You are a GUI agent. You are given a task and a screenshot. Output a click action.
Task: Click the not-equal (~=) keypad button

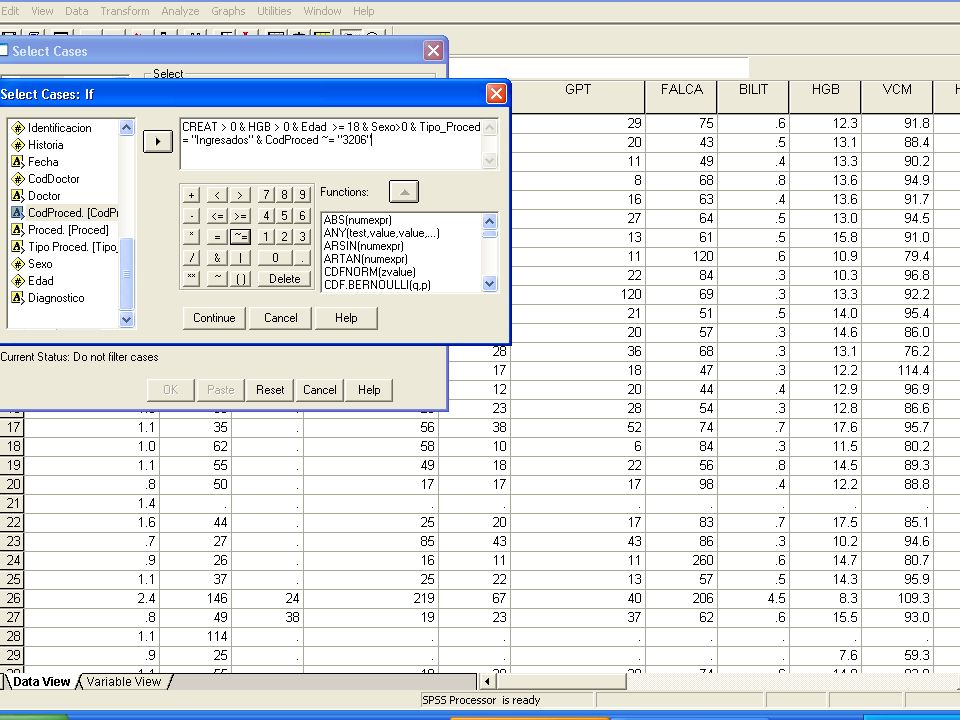click(x=240, y=237)
